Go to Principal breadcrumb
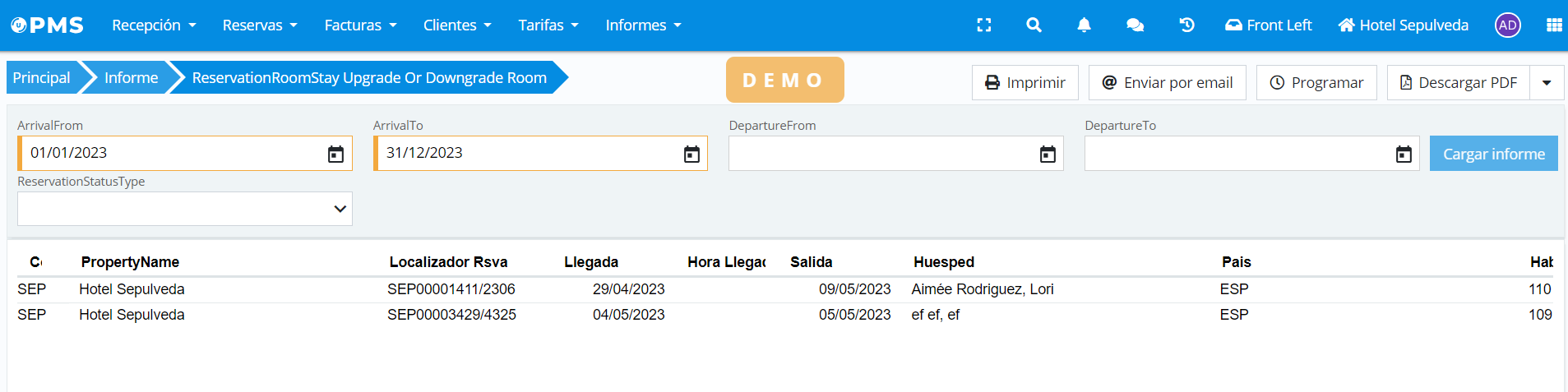This screenshot has width=1568, height=392. click(x=41, y=78)
